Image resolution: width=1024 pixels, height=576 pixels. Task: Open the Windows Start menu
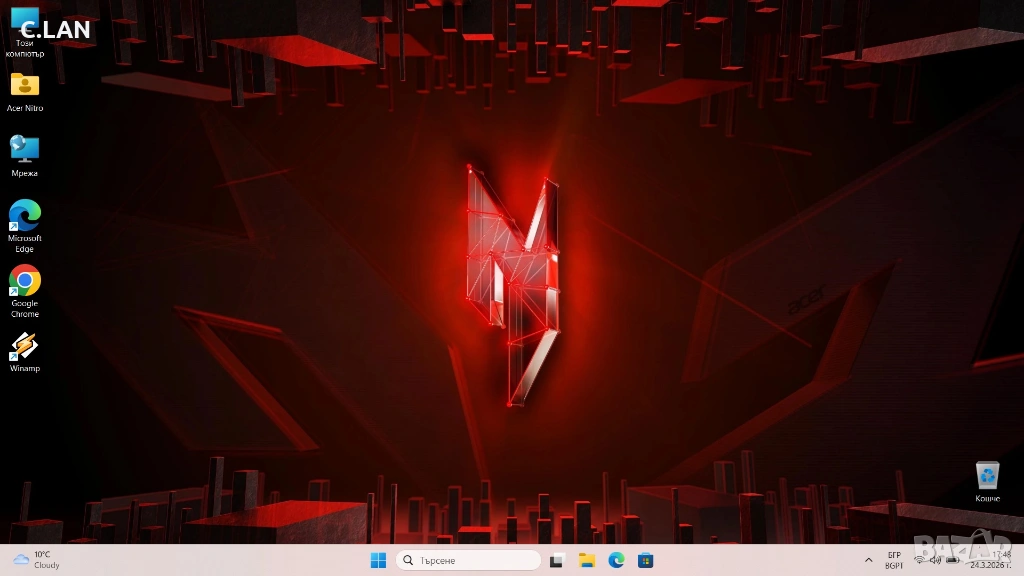click(378, 560)
